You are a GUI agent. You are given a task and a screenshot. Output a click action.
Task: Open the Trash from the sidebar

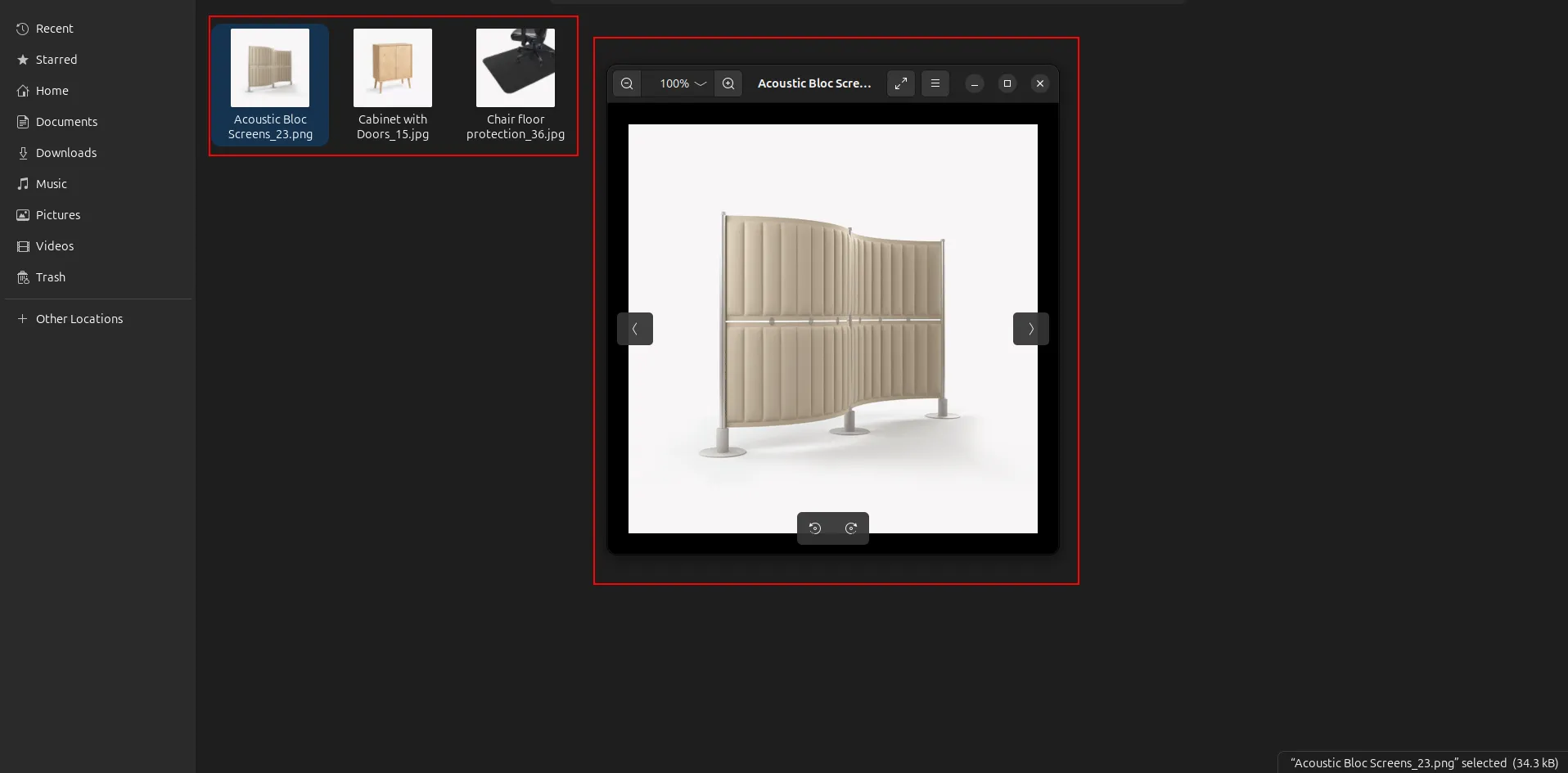pyautogui.click(x=49, y=277)
